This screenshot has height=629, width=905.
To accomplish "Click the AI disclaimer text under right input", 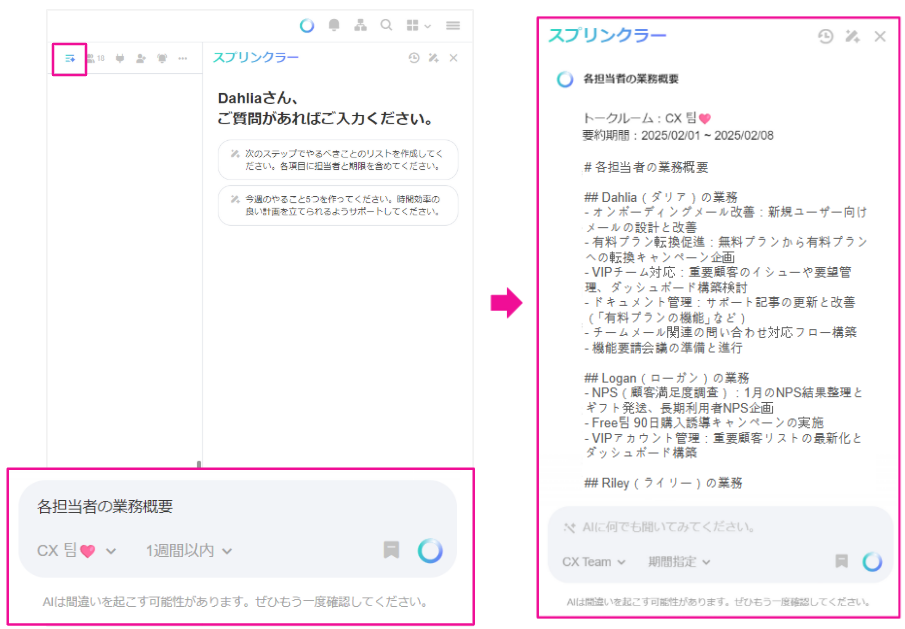I will pyautogui.click(x=719, y=602).
